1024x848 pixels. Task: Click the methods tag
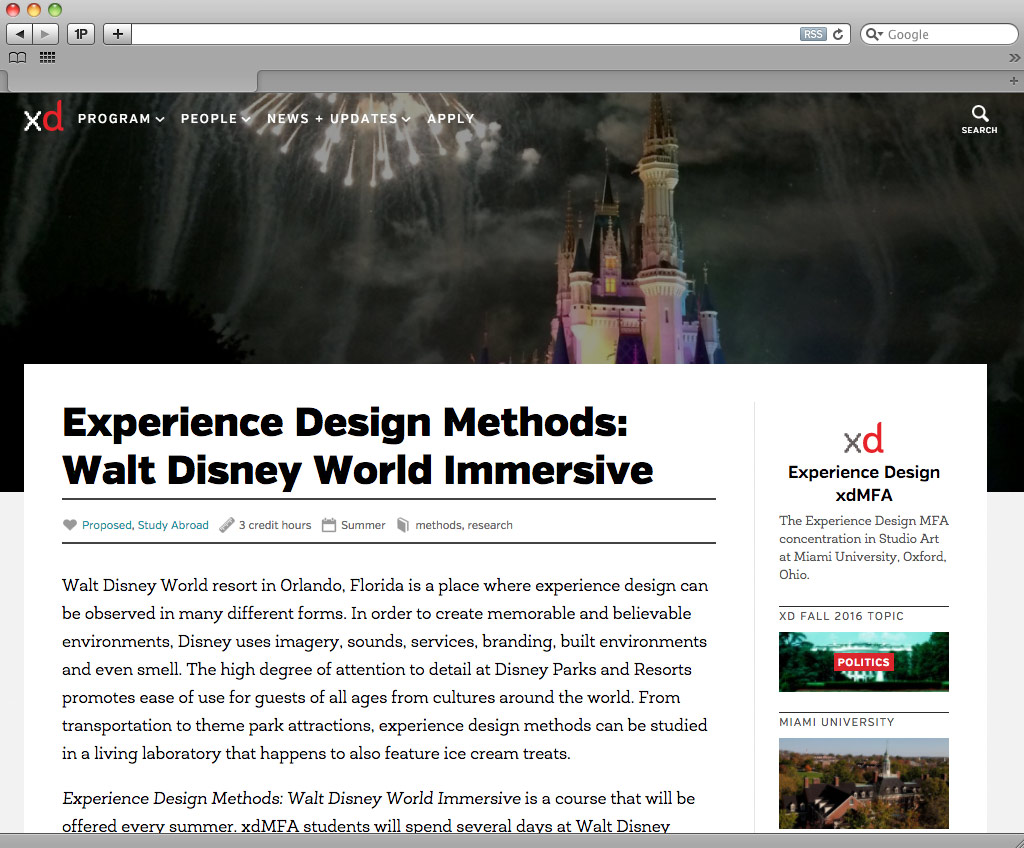click(439, 525)
